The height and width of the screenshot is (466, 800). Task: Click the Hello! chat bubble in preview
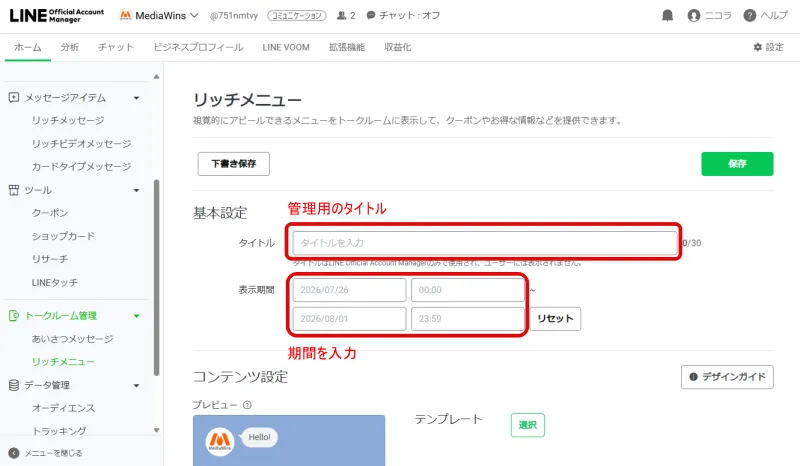tap(259, 437)
